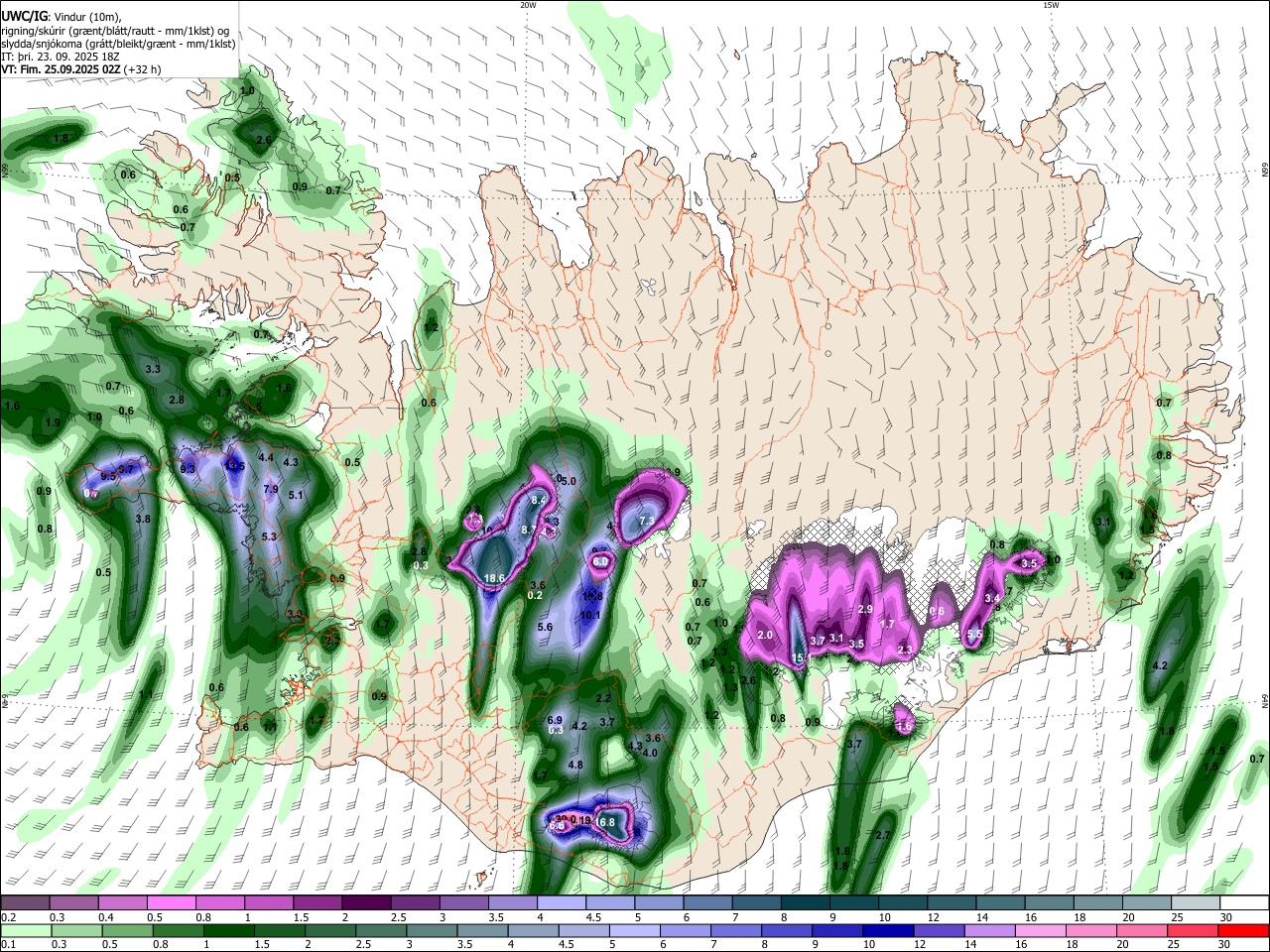Click the initial time line IT: þri. 23. 09. 2025 18Z
1270x952 pixels.
point(63,57)
